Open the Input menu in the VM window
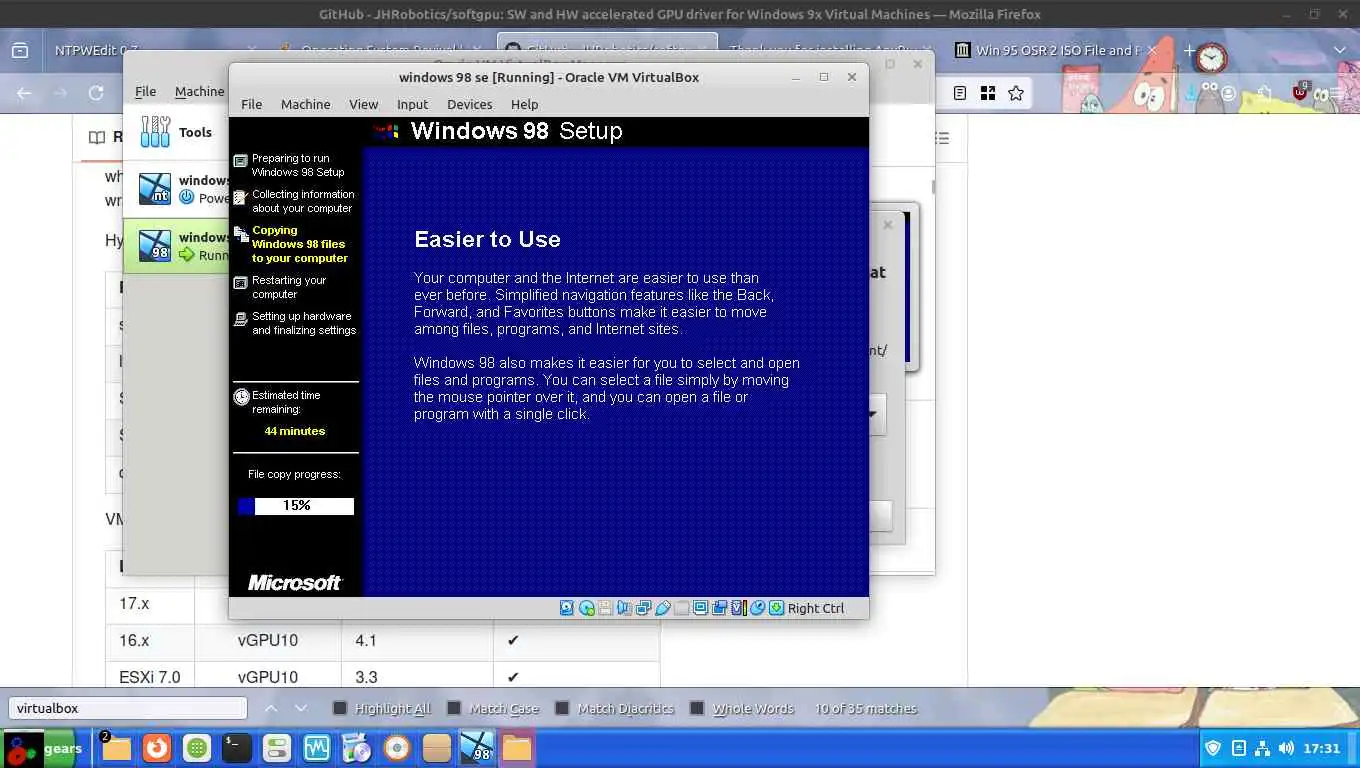 [412, 104]
